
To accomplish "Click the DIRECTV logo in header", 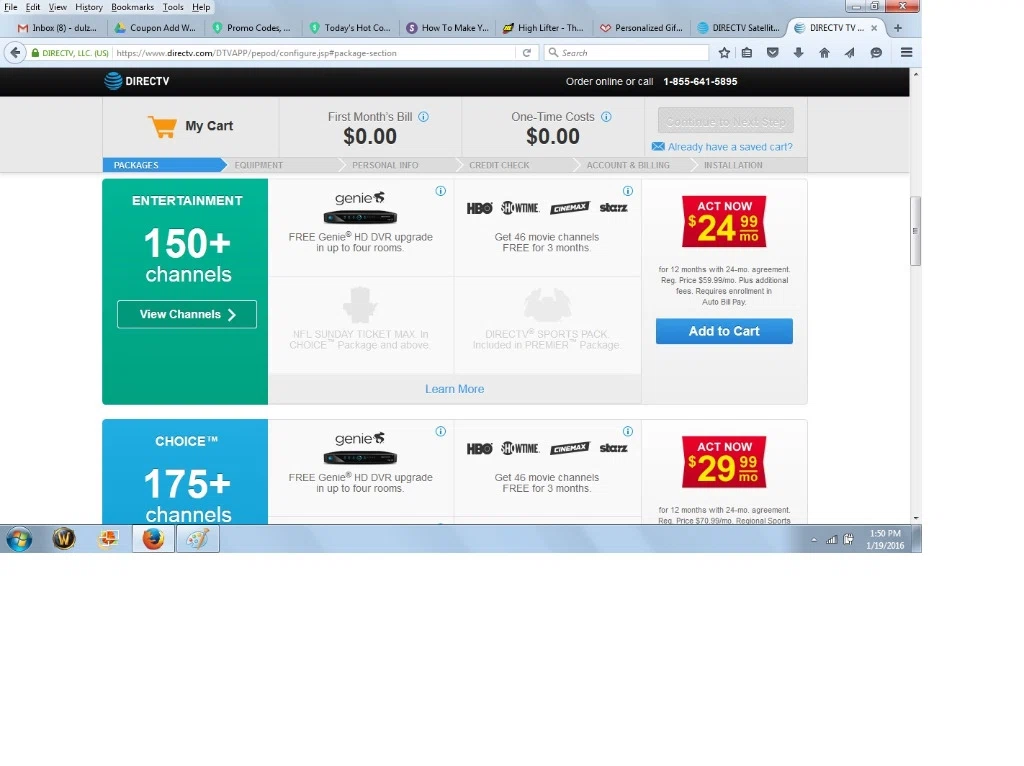I will [136, 81].
